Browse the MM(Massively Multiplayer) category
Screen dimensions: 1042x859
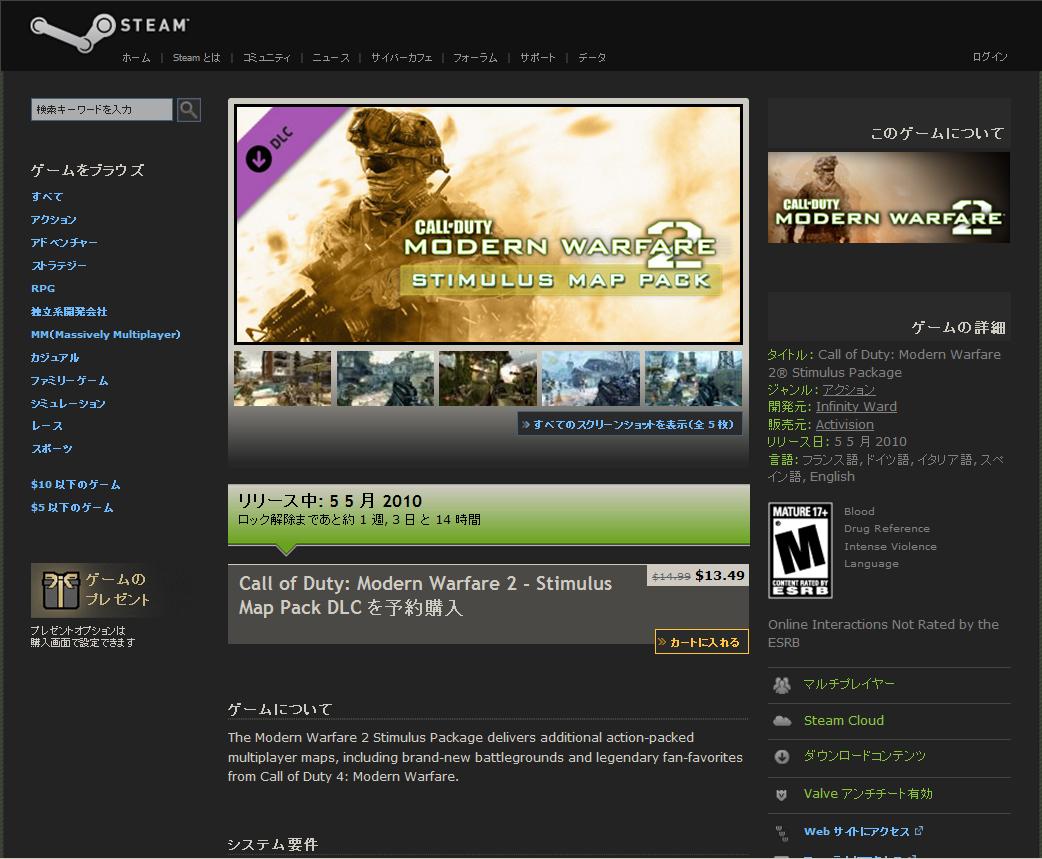tap(106, 334)
